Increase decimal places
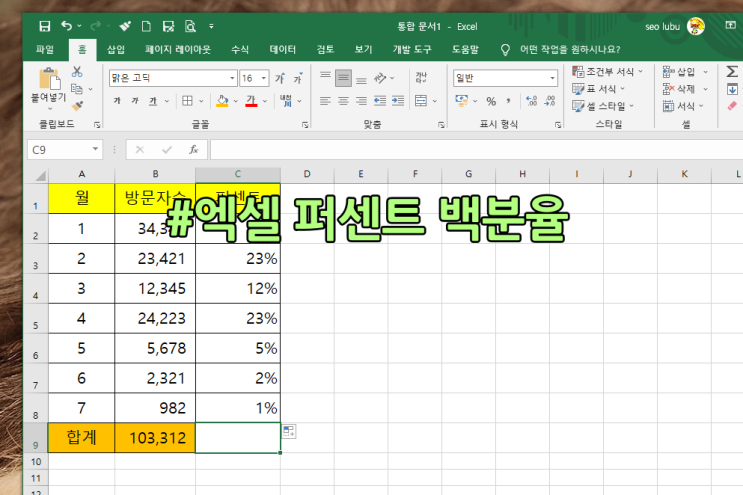 531,101
